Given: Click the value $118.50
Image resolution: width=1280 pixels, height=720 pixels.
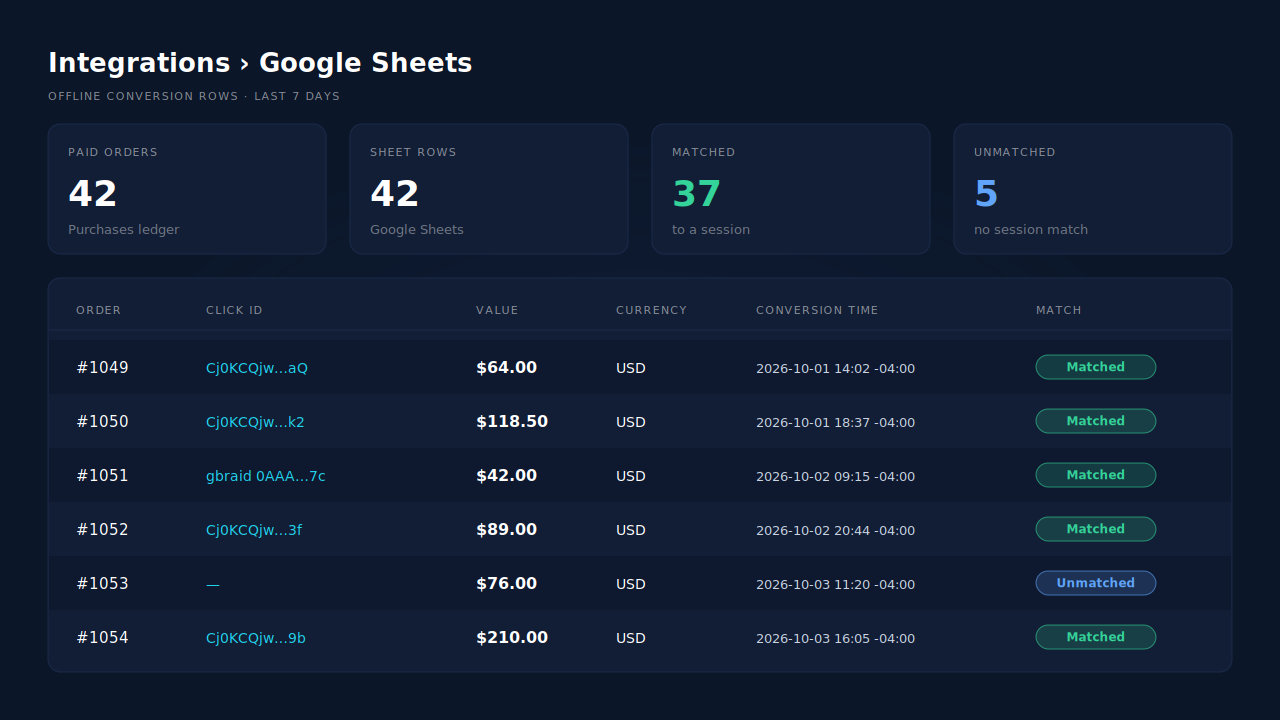Looking at the screenshot, I should (512, 421).
